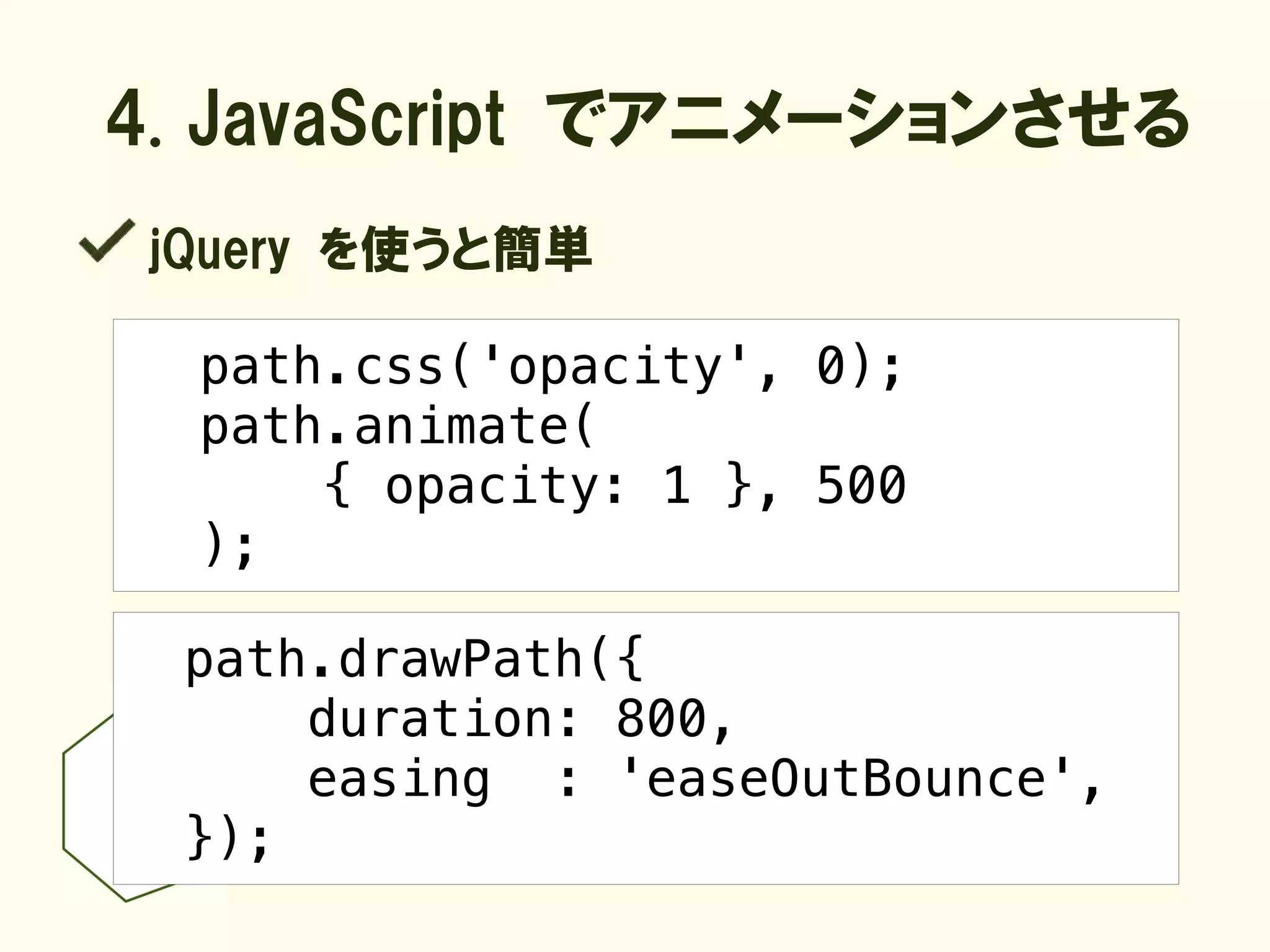The image size is (1270, 952).
Task: Click the closing '});' in the second code box
Action: [228, 837]
